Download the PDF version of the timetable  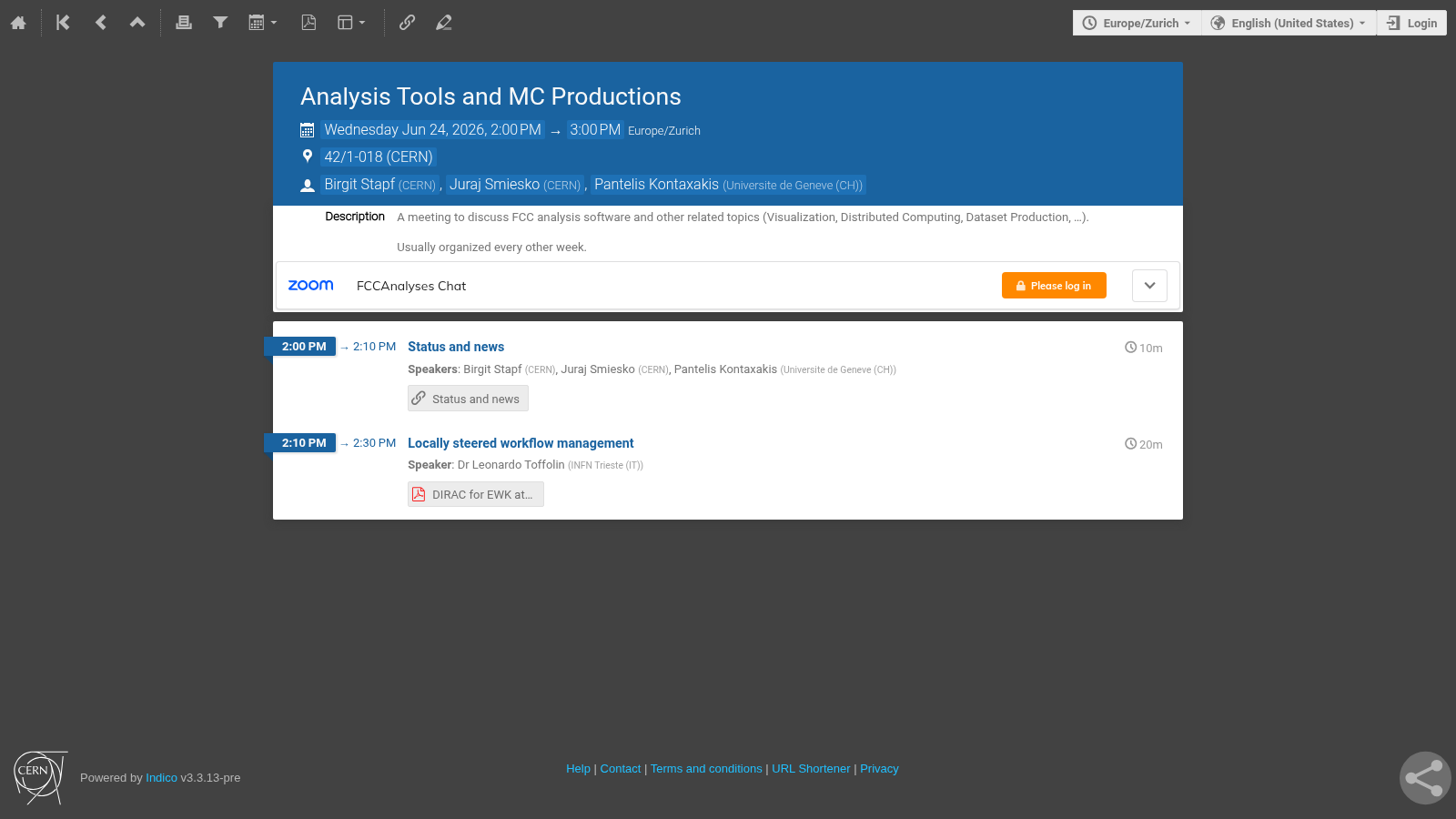pos(308,23)
